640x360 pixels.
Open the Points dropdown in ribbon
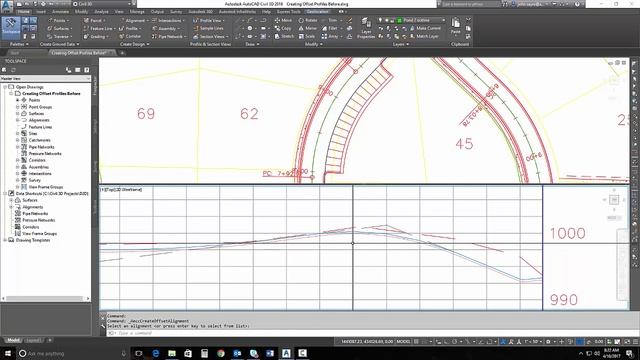click(58, 20)
